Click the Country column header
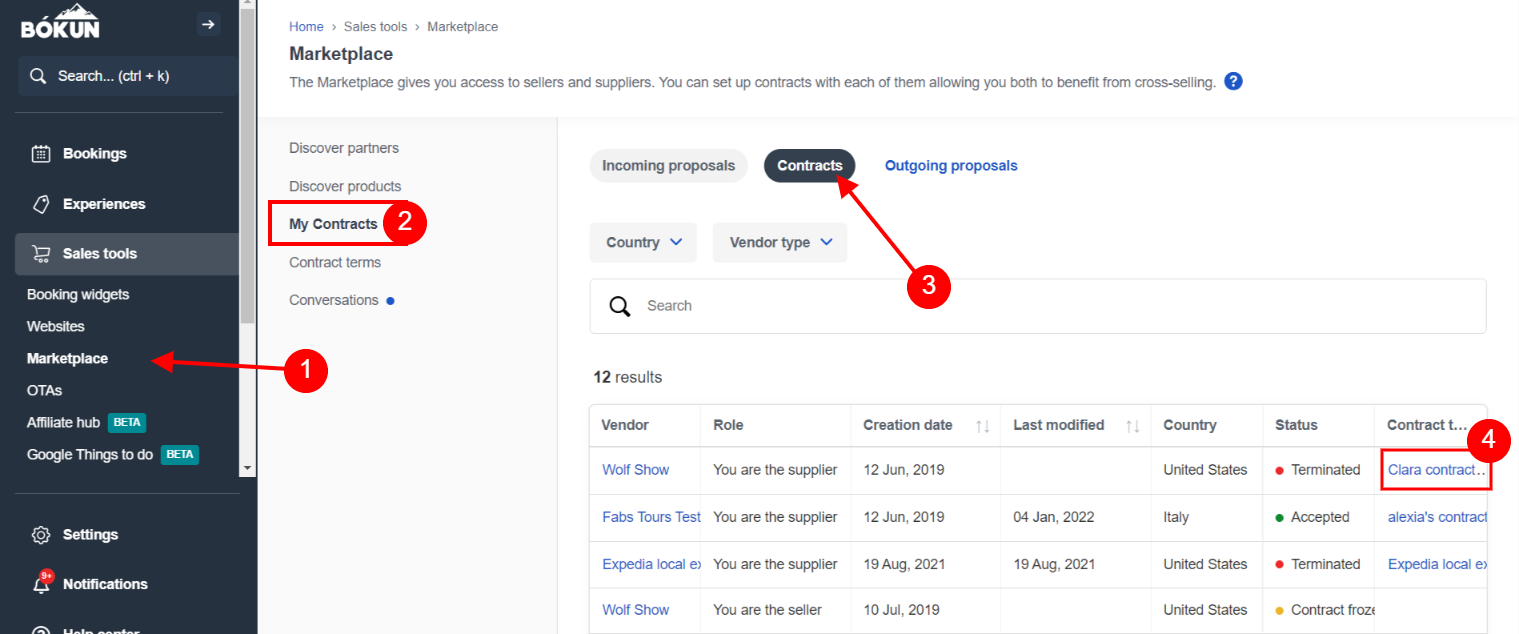Screen dimensions: 1519x634 tap(1190, 425)
